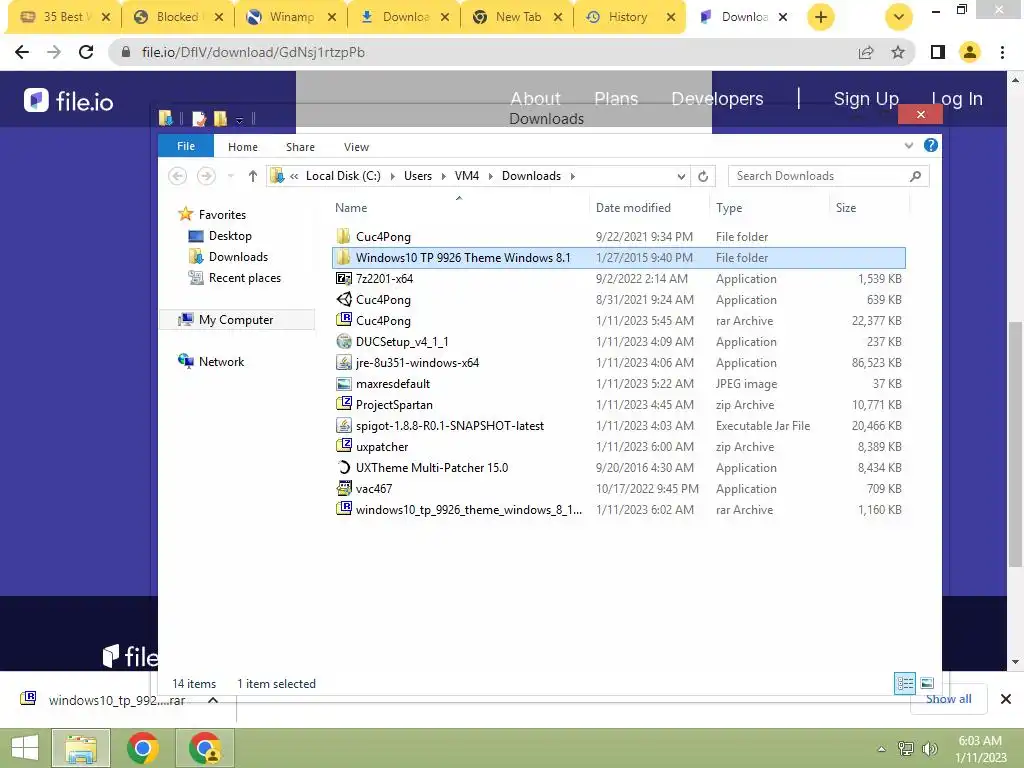The width and height of the screenshot is (1024, 768).
Task: Open Chrome three-dot menu
Action: (1002, 52)
